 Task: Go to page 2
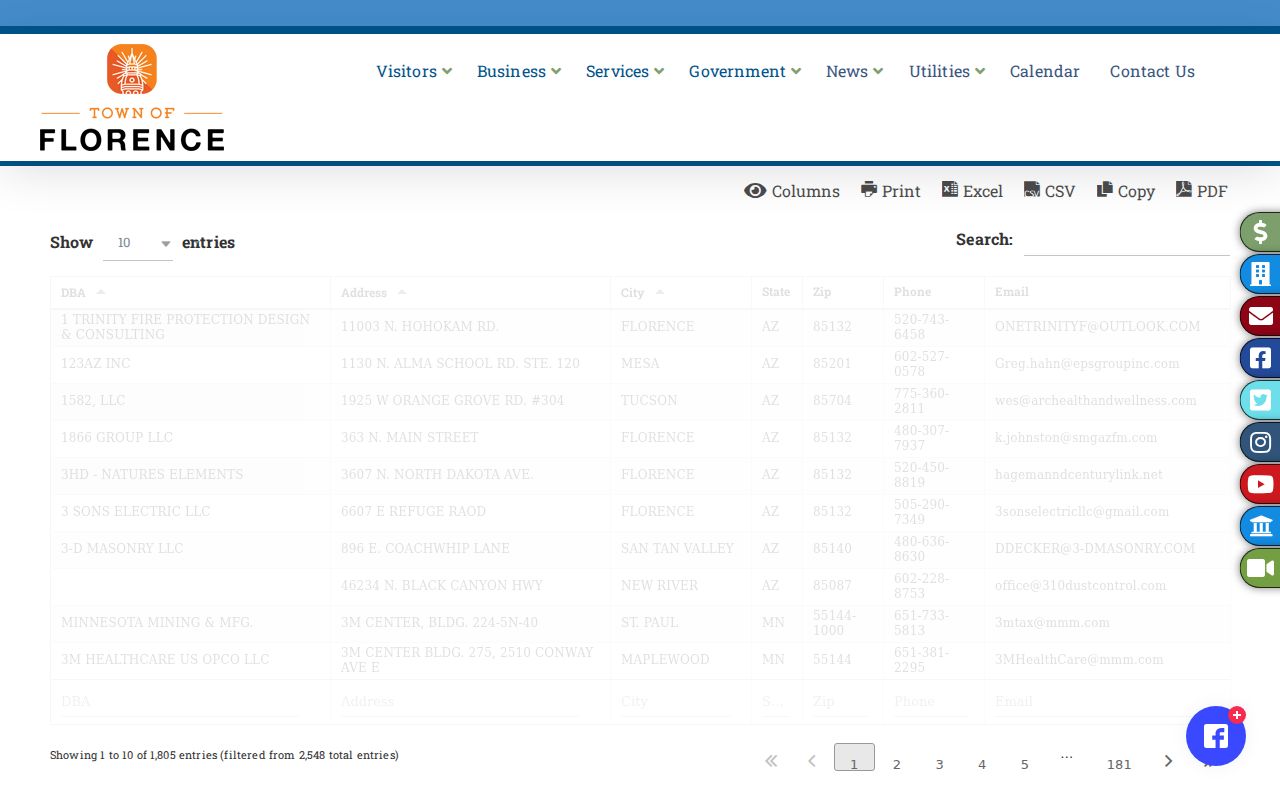[897, 764]
